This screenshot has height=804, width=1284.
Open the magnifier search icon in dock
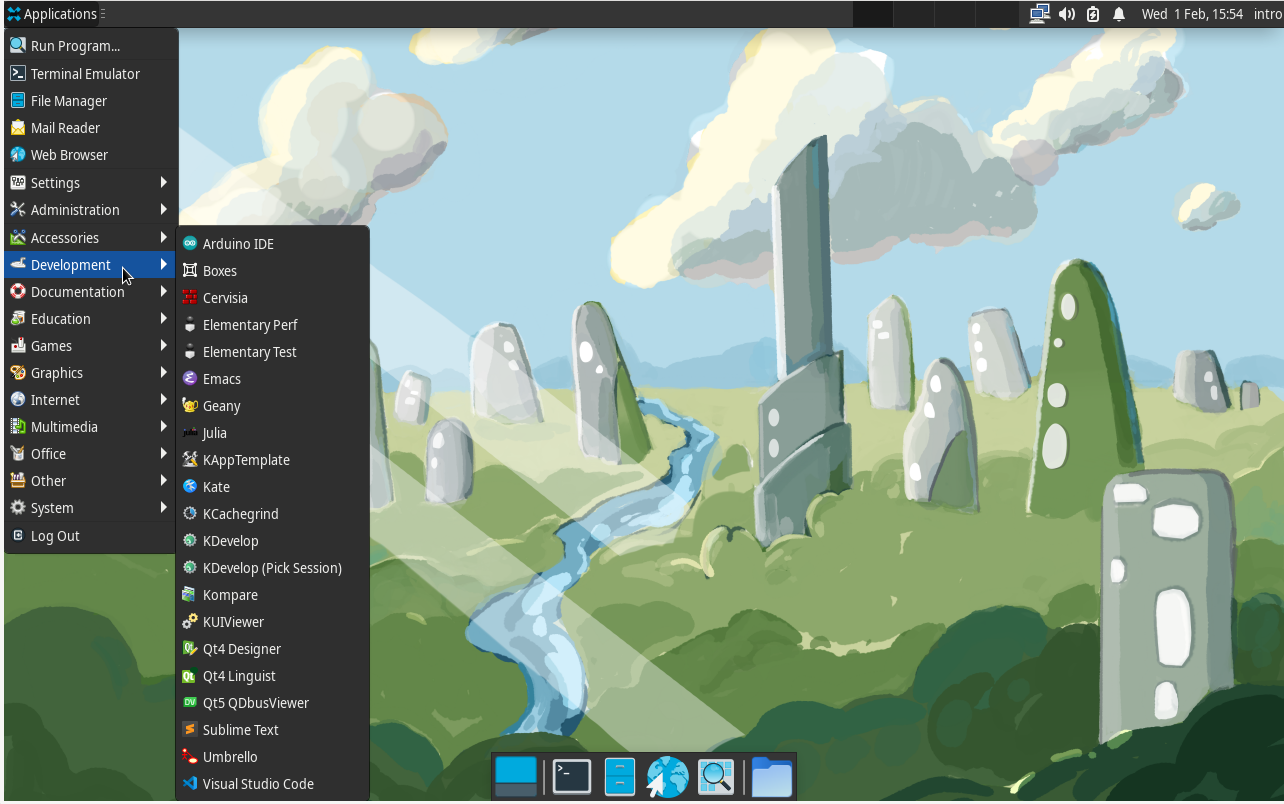tap(716, 777)
